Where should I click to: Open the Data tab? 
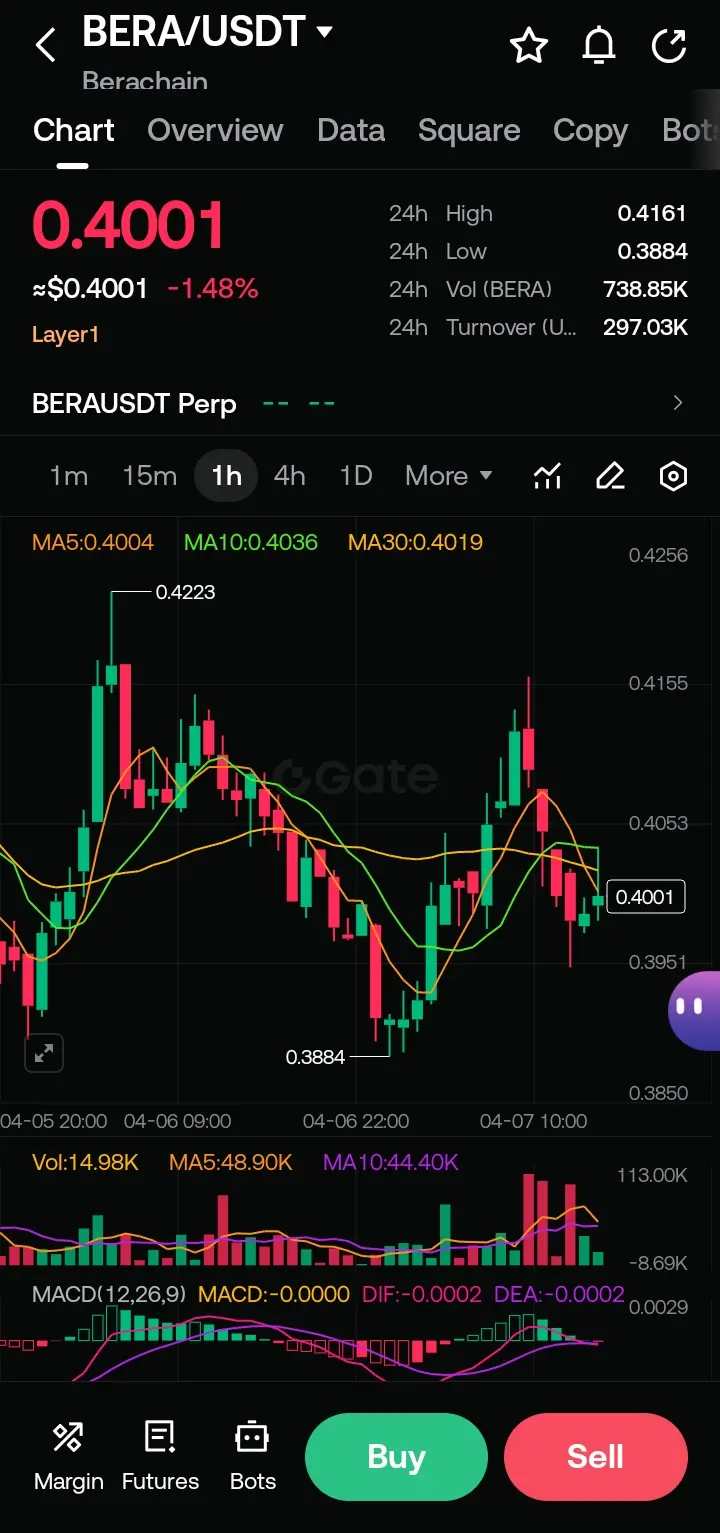pyautogui.click(x=351, y=130)
